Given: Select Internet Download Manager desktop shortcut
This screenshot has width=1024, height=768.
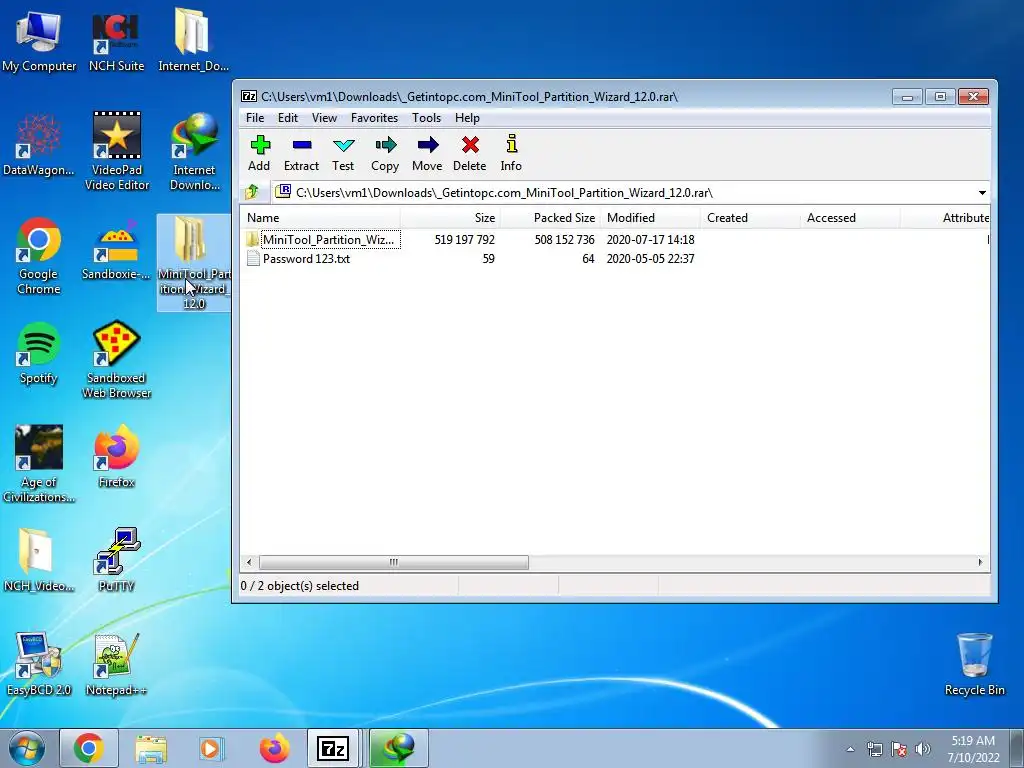Looking at the screenshot, I should coord(194,152).
